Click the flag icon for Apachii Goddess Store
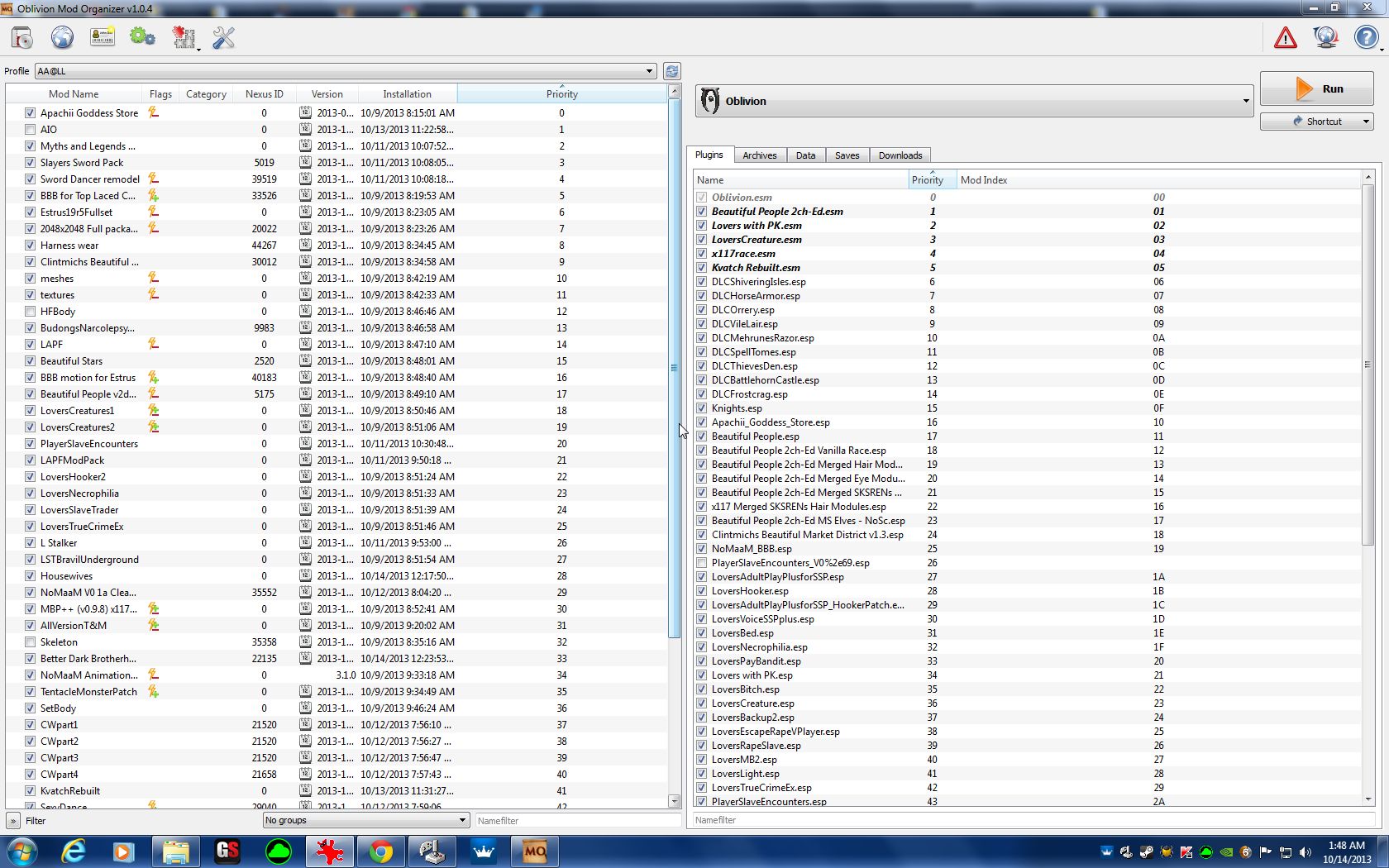 coord(153,112)
